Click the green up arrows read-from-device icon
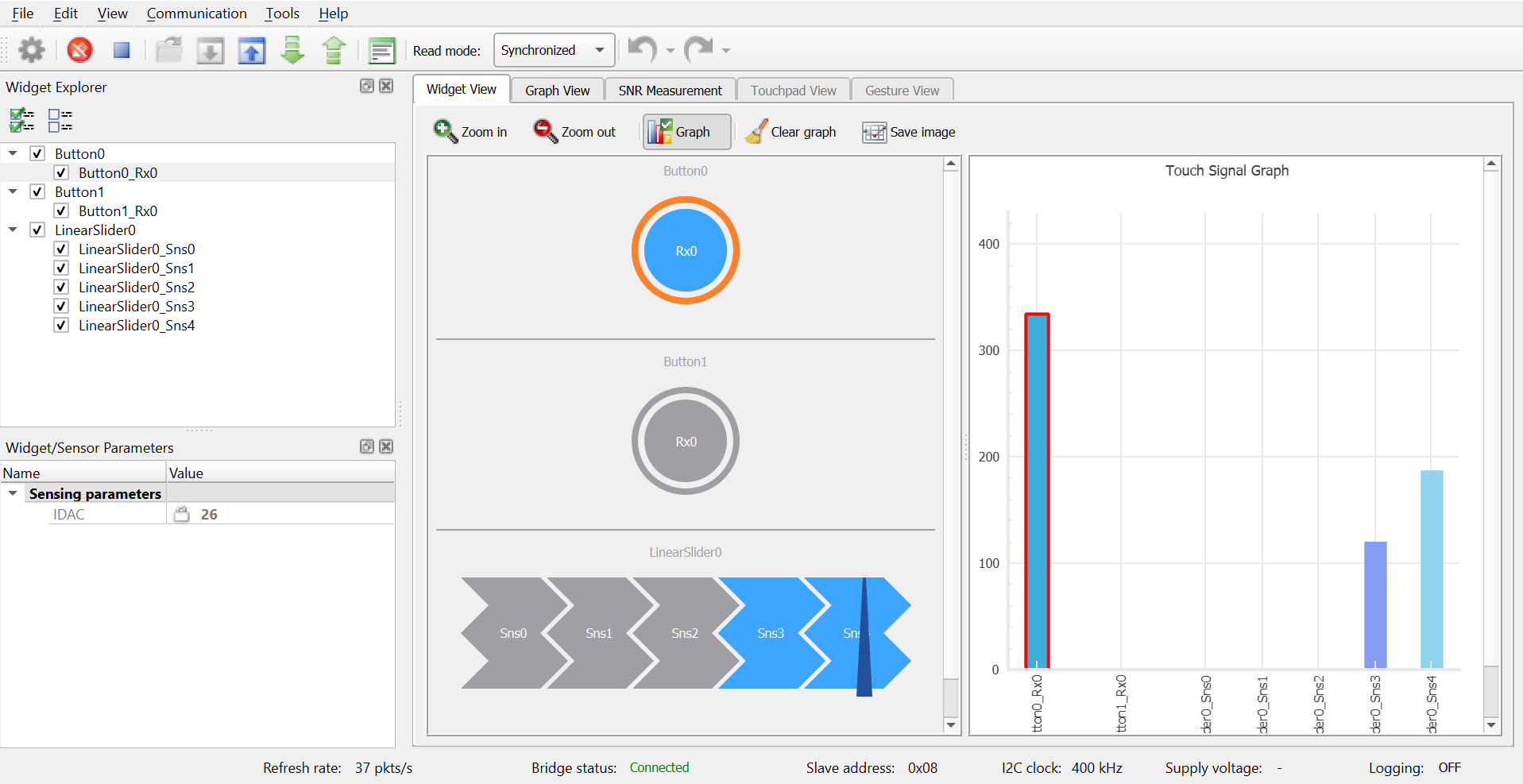The image size is (1523, 784). [x=334, y=50]
